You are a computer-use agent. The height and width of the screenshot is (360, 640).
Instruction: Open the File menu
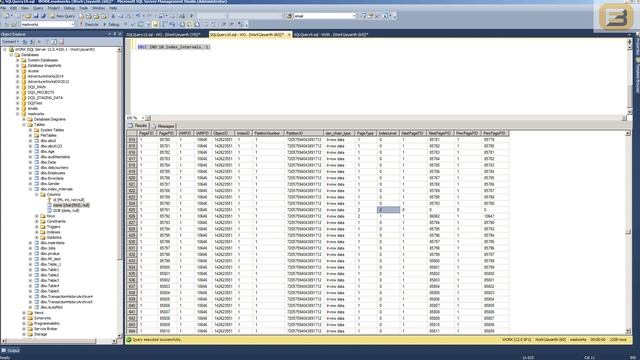[x=3, y=8]
